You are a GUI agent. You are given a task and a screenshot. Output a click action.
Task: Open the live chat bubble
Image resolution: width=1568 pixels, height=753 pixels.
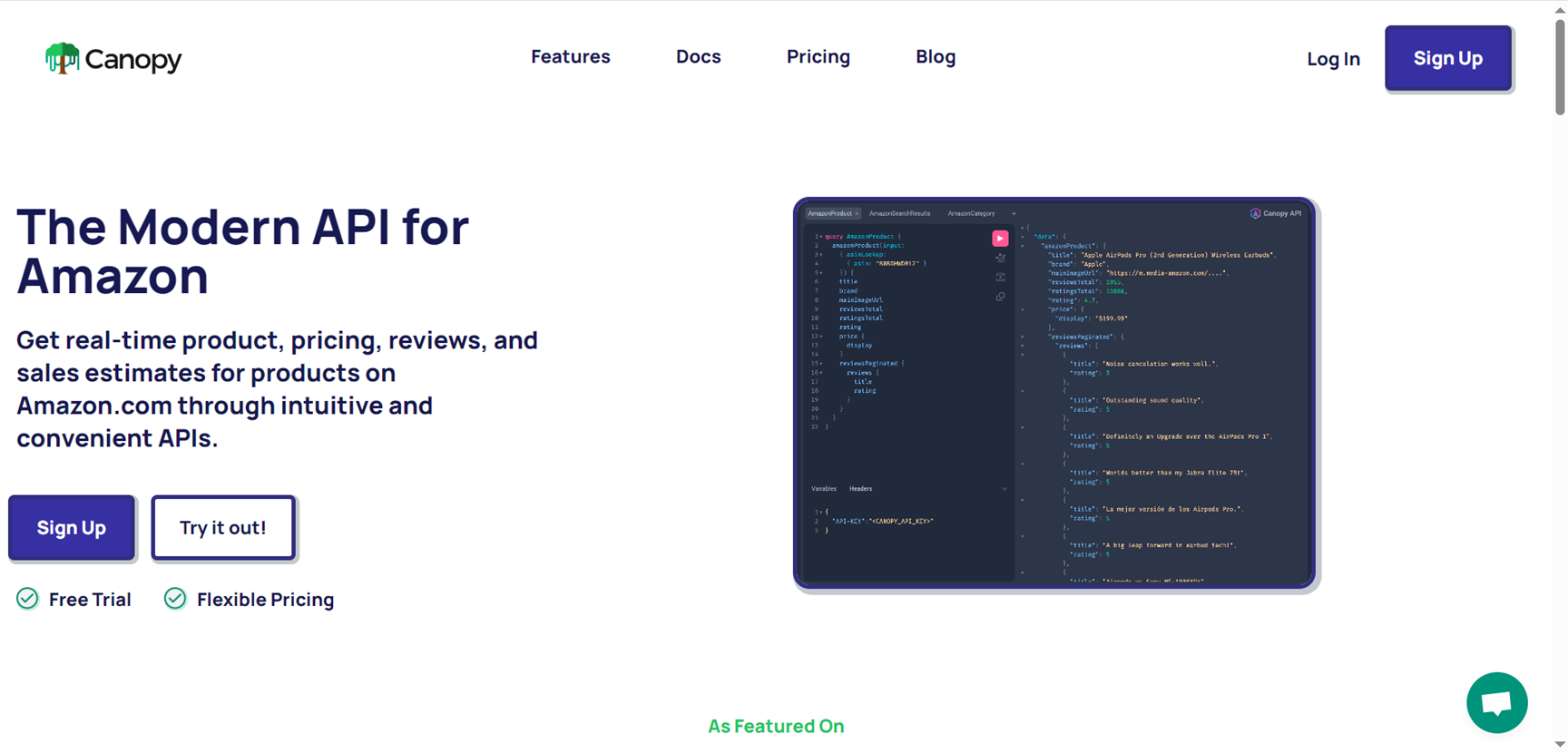1496,702
